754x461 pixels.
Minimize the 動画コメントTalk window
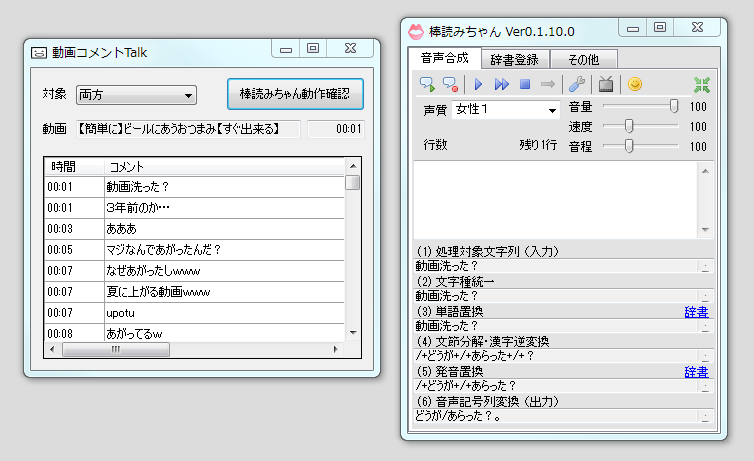(x=286, y=49)
